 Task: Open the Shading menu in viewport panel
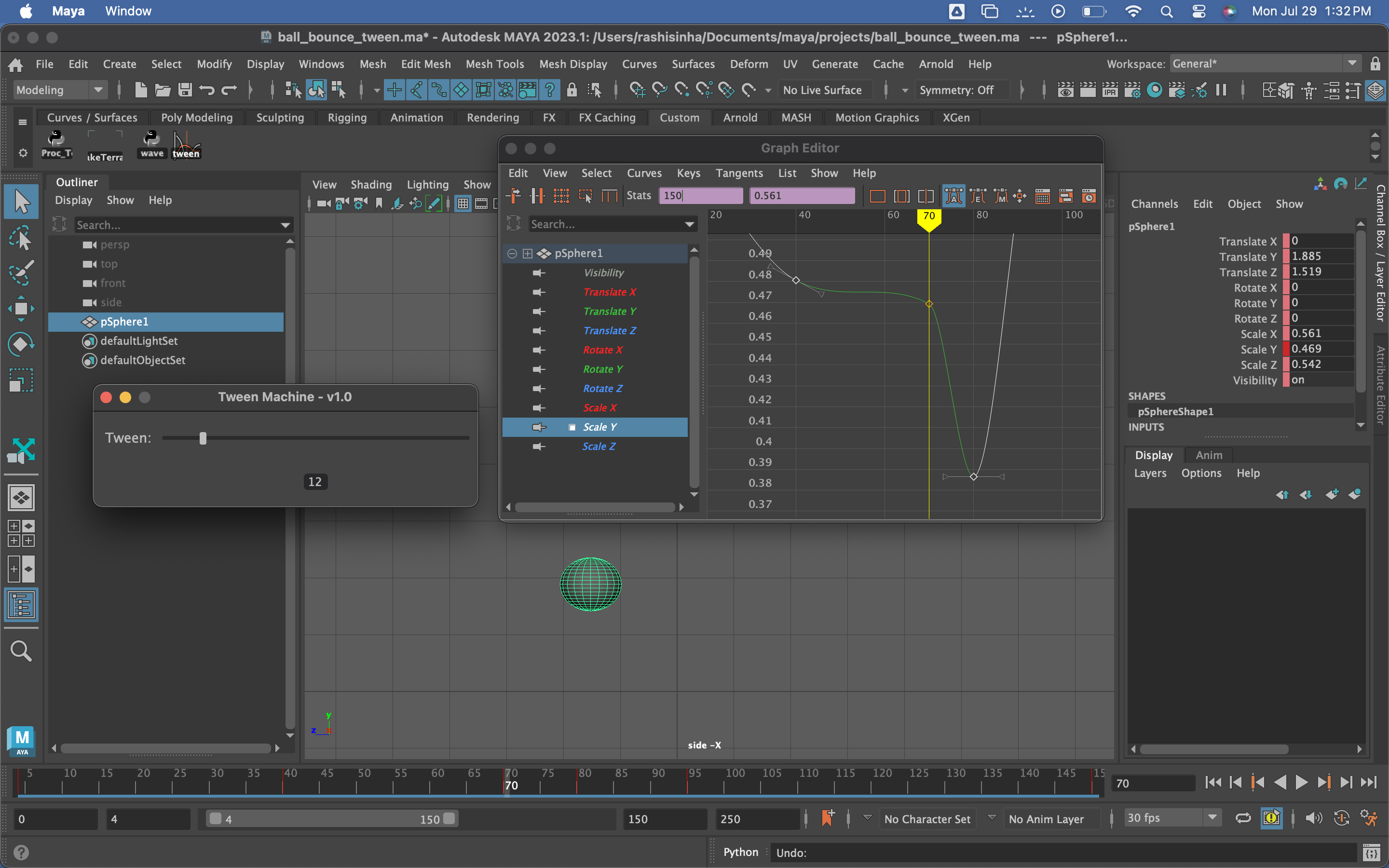pyautogui.click(x=371, y=184)
